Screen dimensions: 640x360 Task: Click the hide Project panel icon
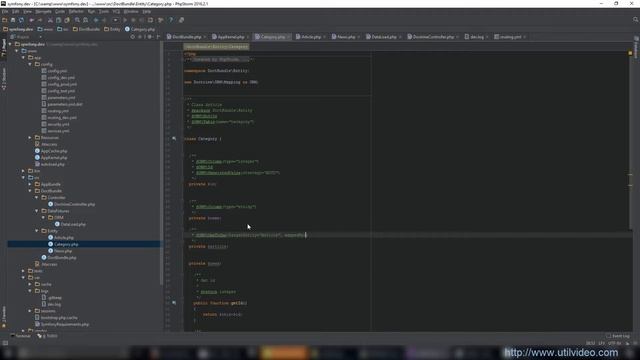point(158,37)
